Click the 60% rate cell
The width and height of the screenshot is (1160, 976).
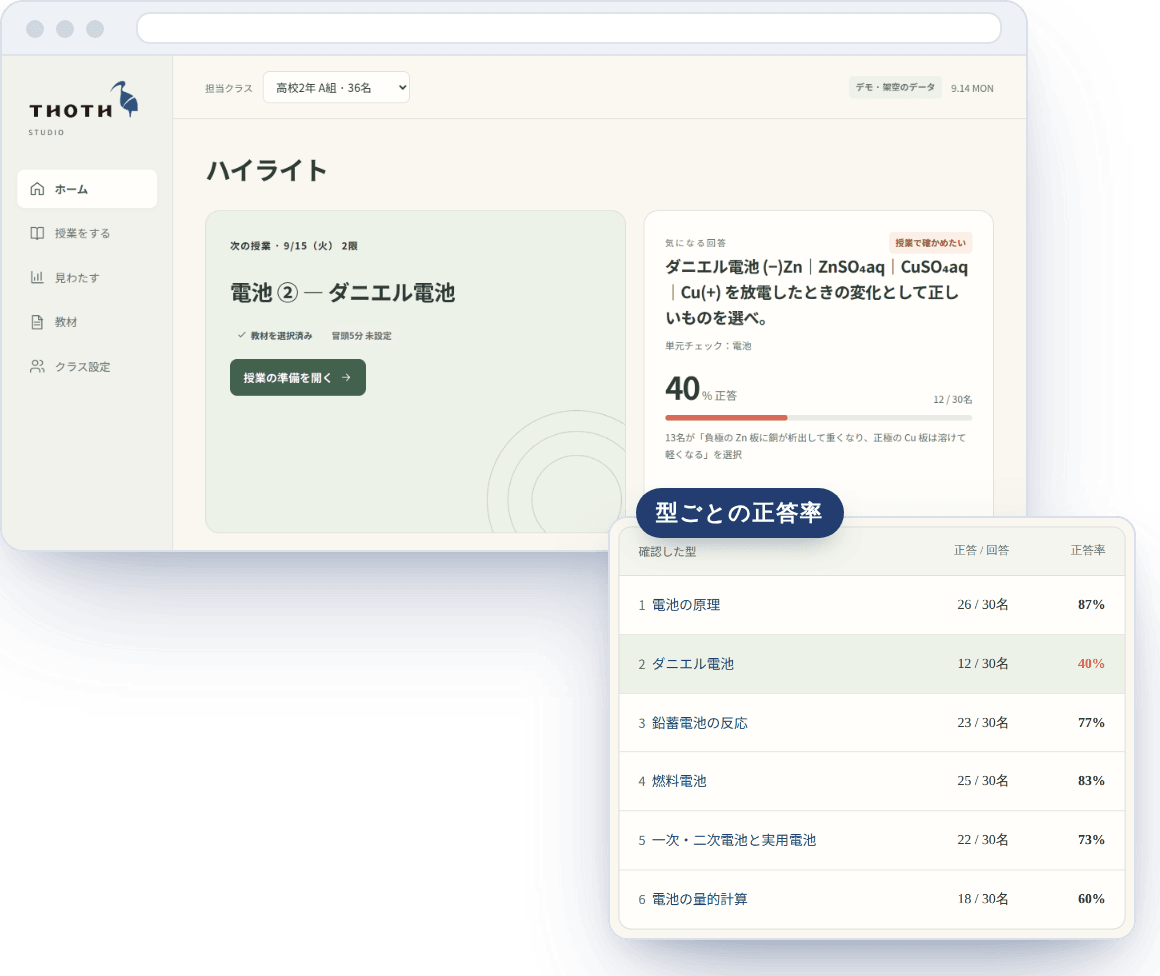(x=1091, y=899)
